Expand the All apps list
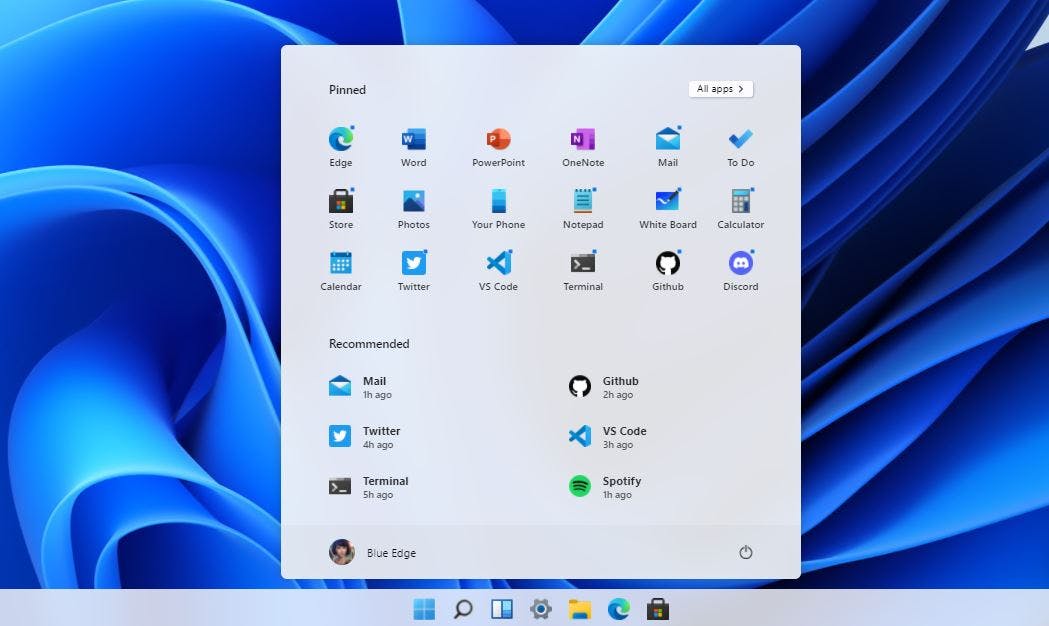Viewport: 1049px width, 626px height. [721, 89]
